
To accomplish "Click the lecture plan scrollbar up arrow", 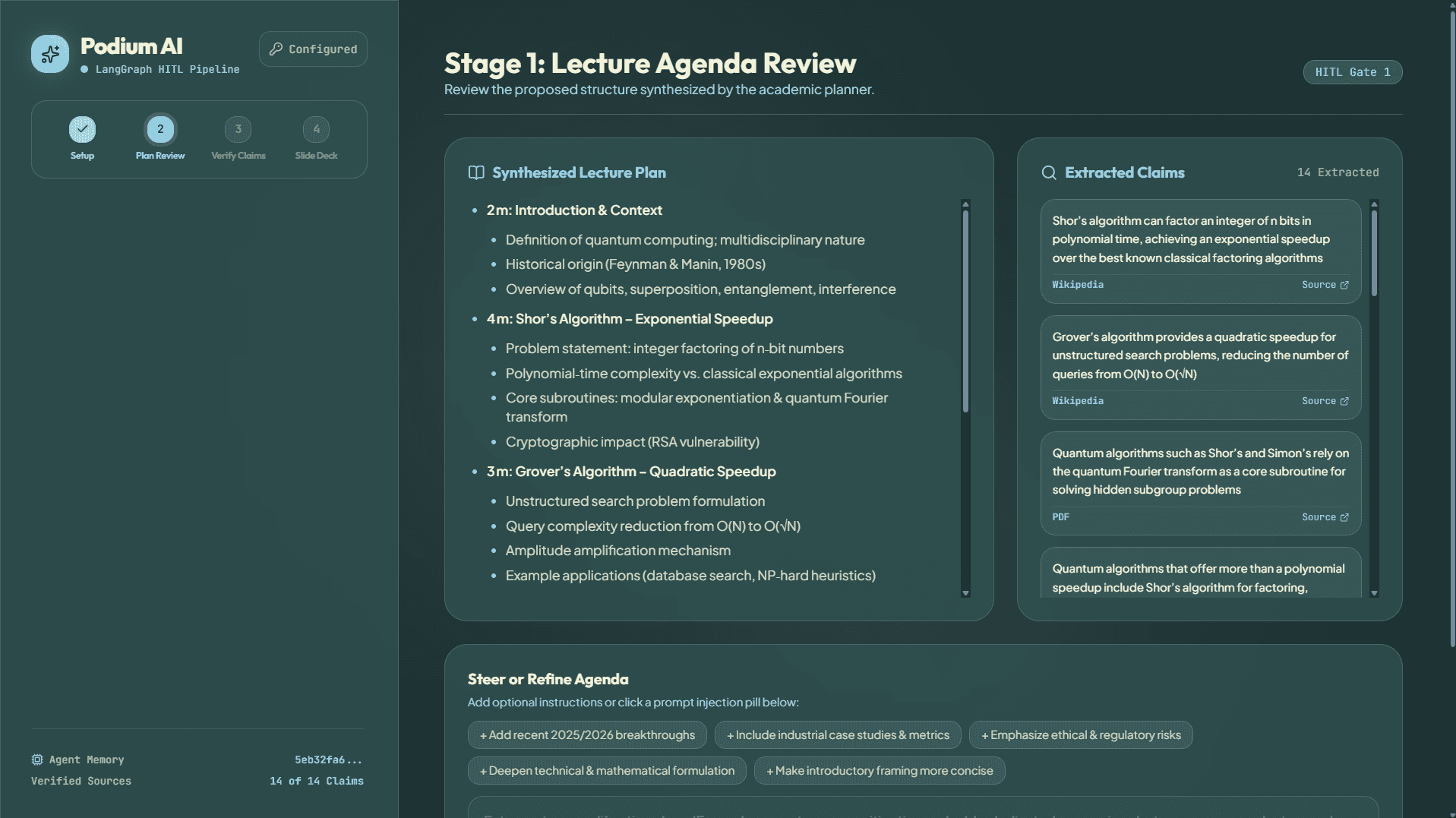I will pos(966,204).
